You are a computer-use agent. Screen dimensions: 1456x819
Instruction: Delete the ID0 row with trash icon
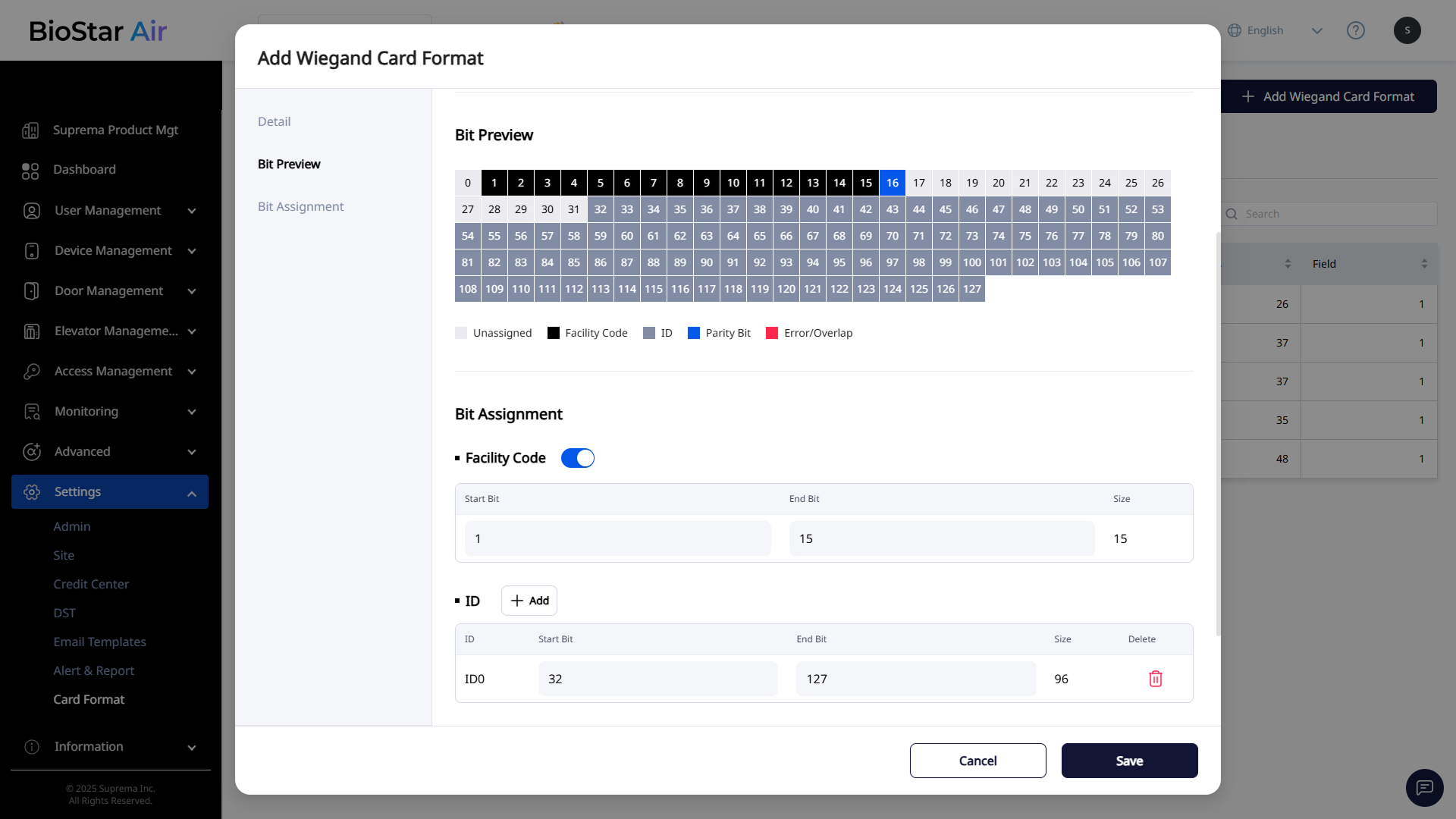click(x=1155, y=679)
